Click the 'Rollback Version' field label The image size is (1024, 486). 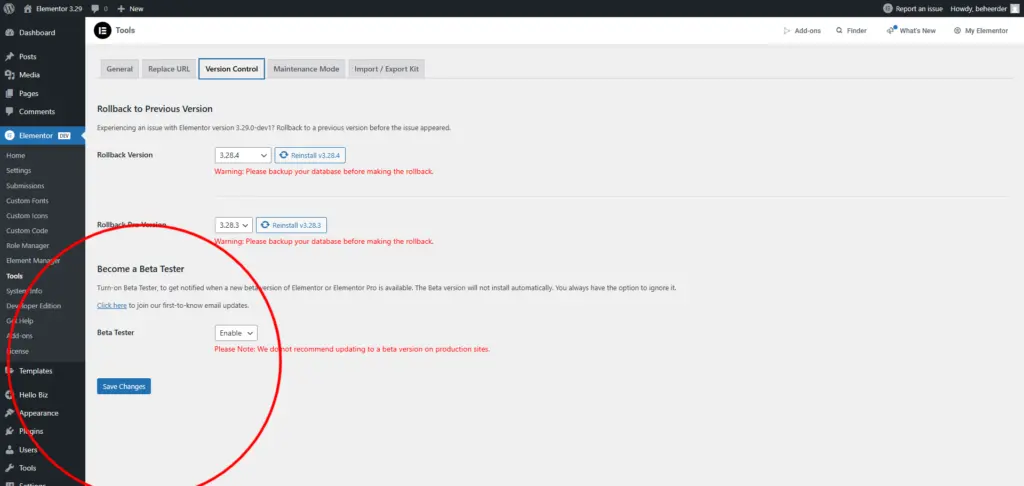point(125,155)
